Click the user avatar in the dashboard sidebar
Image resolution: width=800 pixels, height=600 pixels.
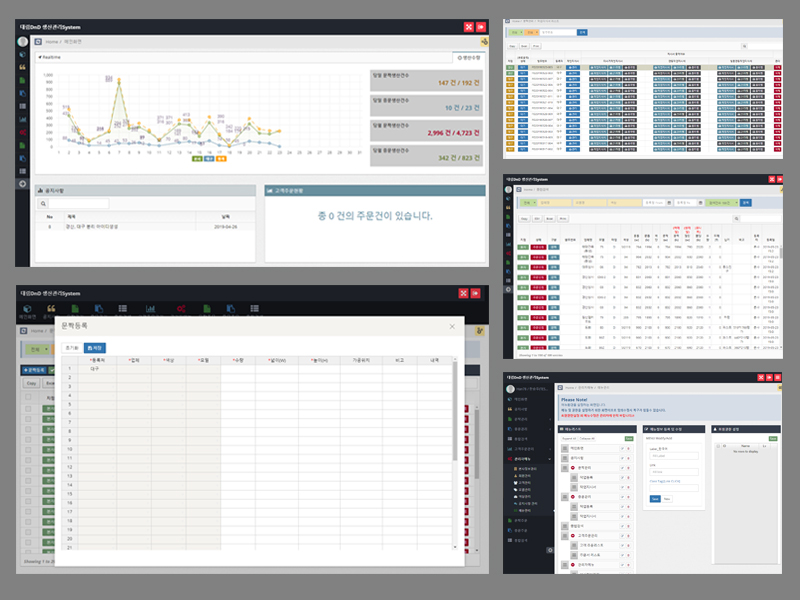tap(21, 42)
